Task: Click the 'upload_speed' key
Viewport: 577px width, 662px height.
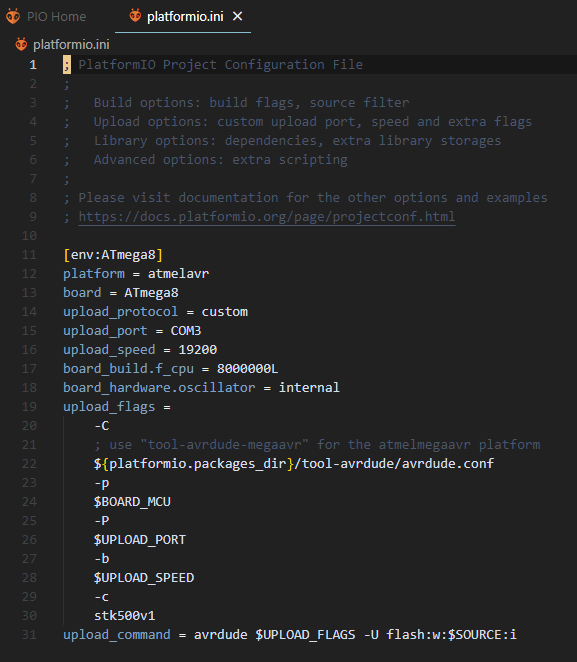Action: point(109,350)
